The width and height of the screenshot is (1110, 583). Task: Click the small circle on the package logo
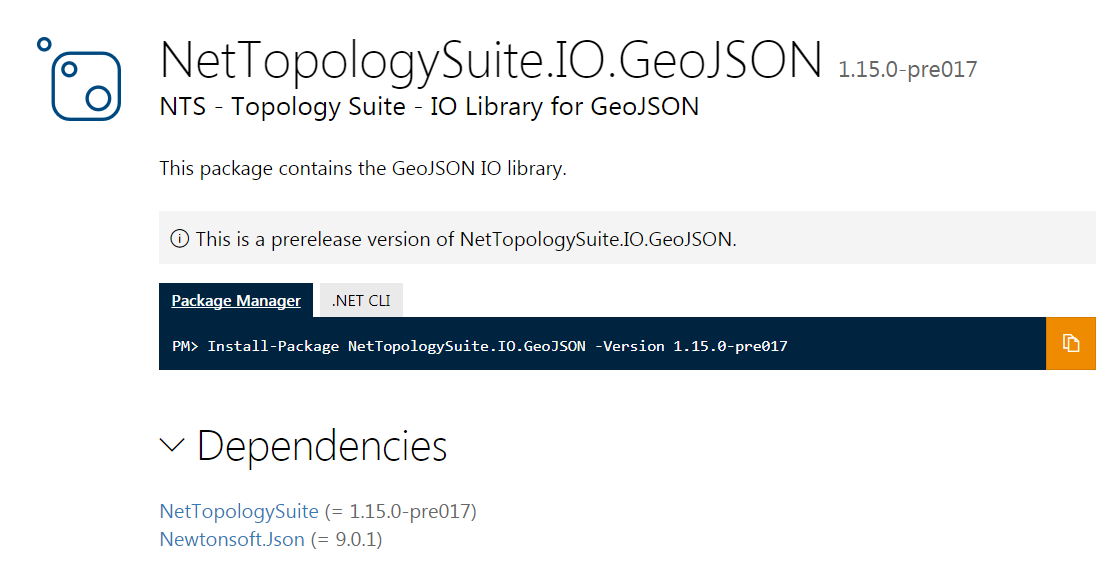click(x=43, y=42)
